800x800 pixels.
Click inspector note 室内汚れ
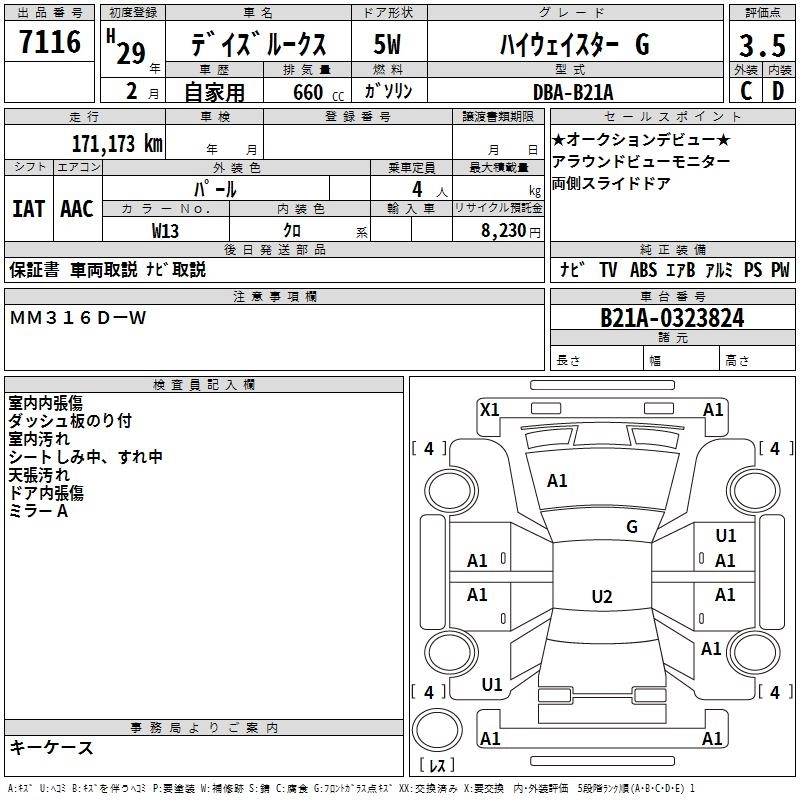point(39,439)
